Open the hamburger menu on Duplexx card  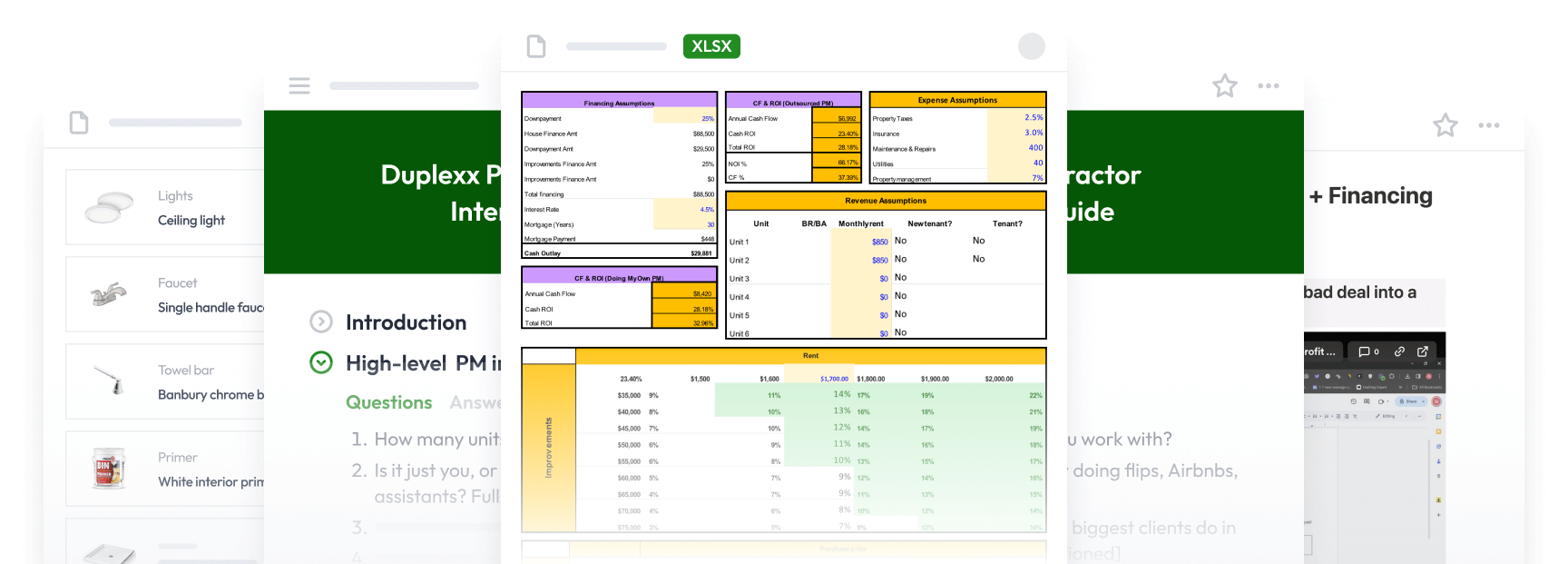(299, 85)
